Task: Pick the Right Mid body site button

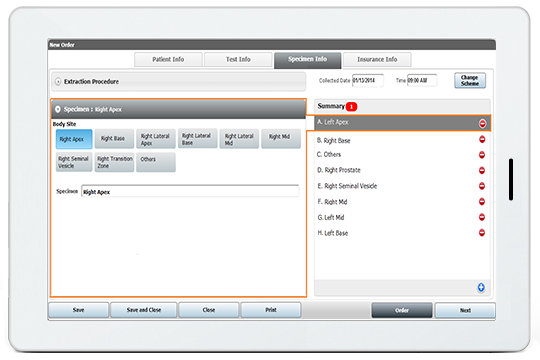Action: (281, 139)
